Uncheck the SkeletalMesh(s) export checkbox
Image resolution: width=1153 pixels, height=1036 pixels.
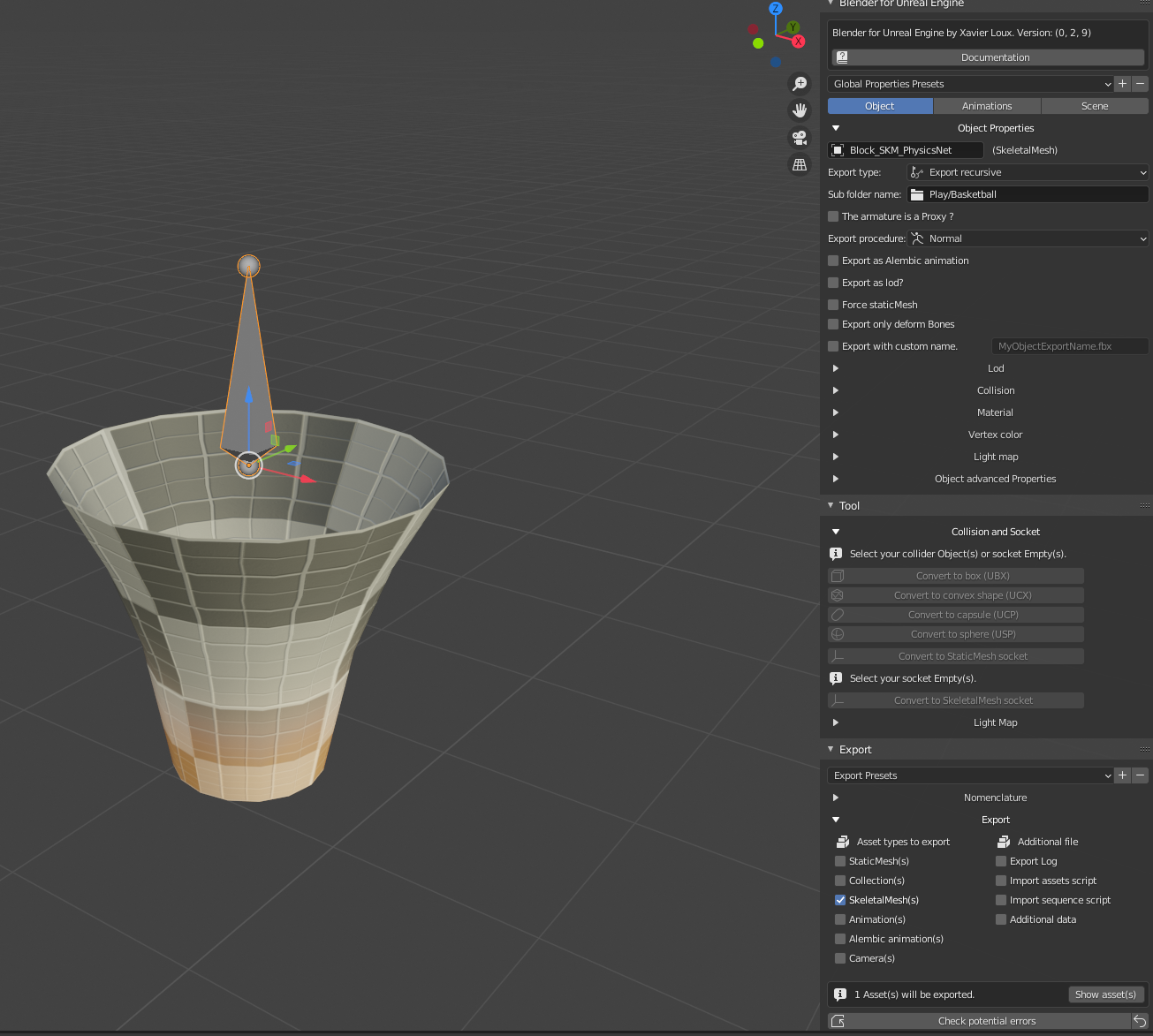pyautogui.click(x=840, y=899)
